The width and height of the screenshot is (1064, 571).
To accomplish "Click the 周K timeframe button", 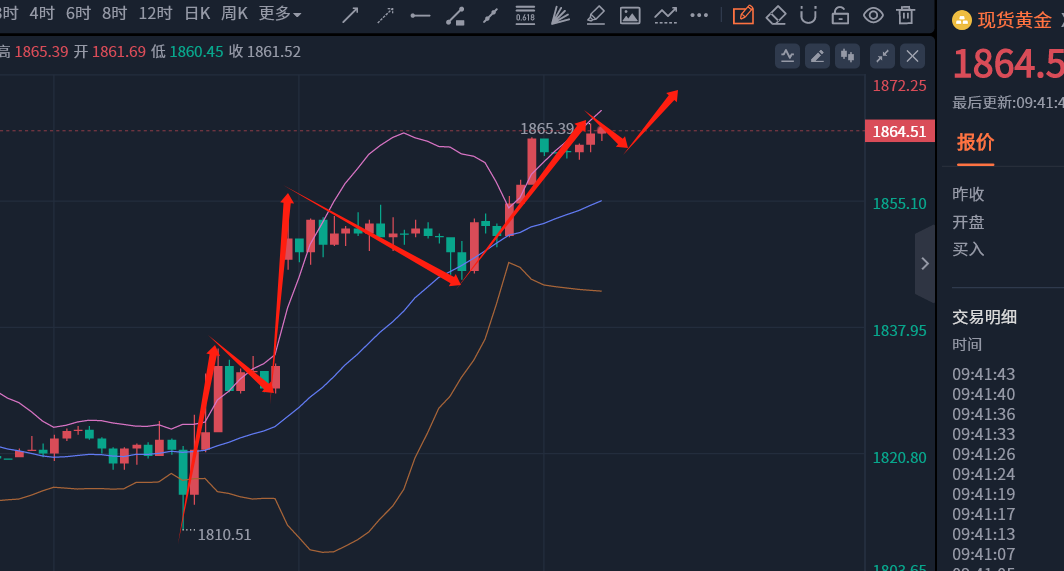I will (234, 14).
